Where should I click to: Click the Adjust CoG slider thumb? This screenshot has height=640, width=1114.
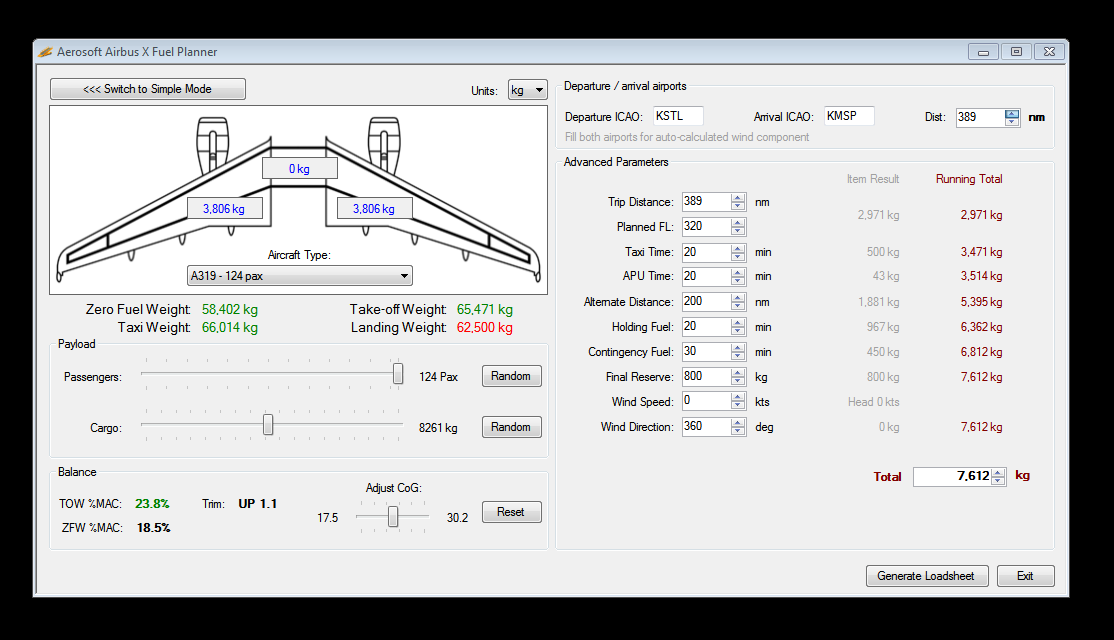coord(393,516)
